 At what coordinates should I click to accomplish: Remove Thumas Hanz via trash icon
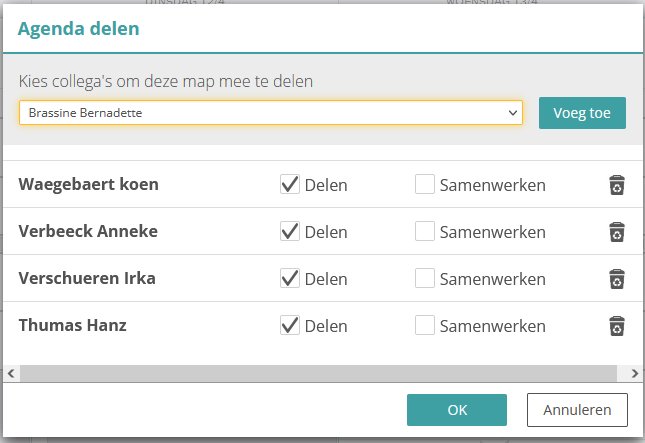pyautogui.click(x=617, y=326)
